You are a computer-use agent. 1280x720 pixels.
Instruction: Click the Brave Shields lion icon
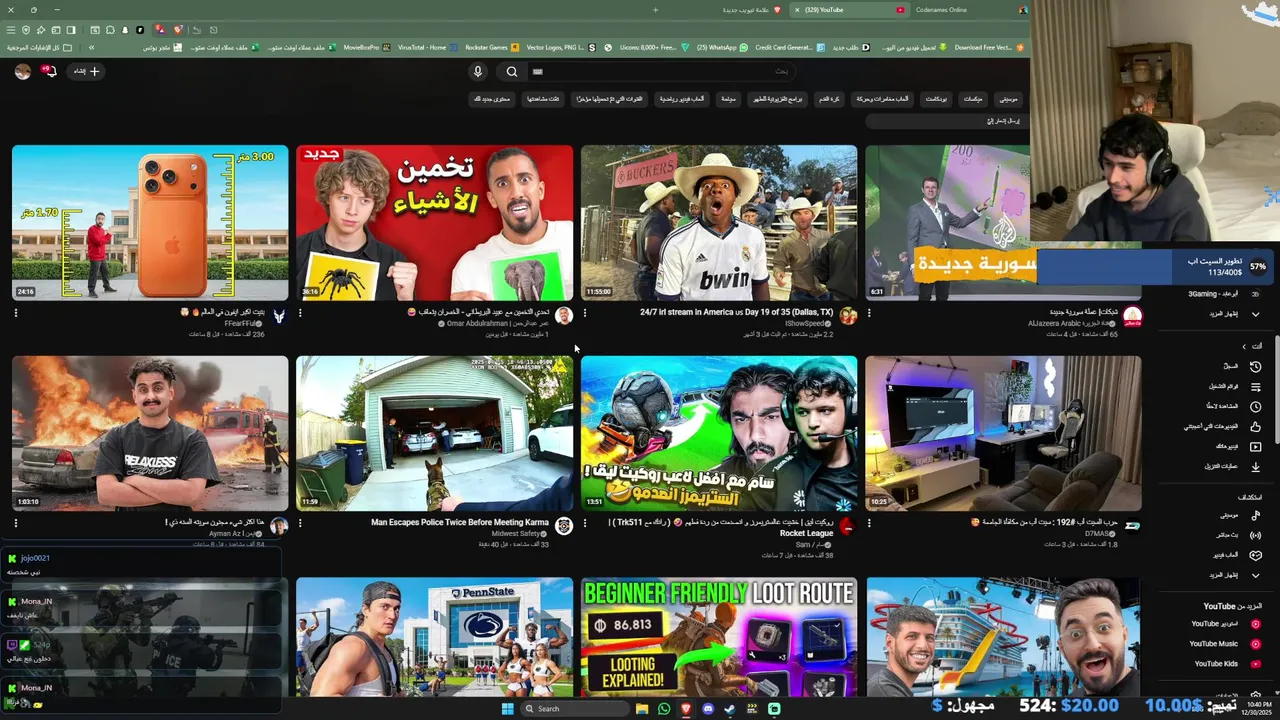(177, 30)
